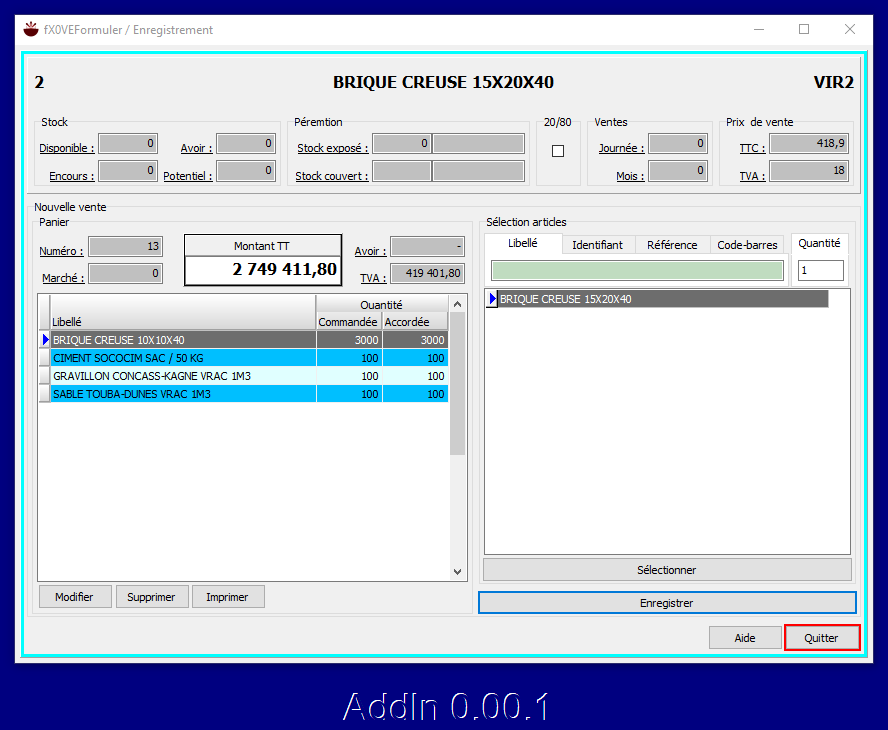Click the Enregistrer button

coord(667,602)
